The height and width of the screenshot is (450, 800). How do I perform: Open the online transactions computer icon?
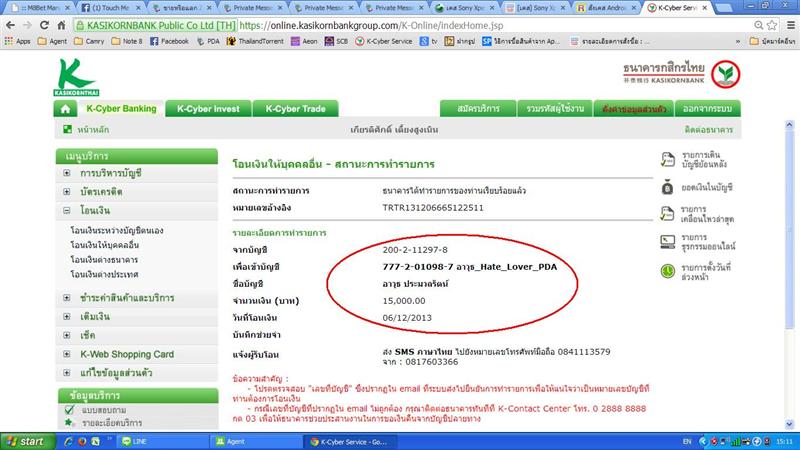pyautogui.click(x=667, y=241)
